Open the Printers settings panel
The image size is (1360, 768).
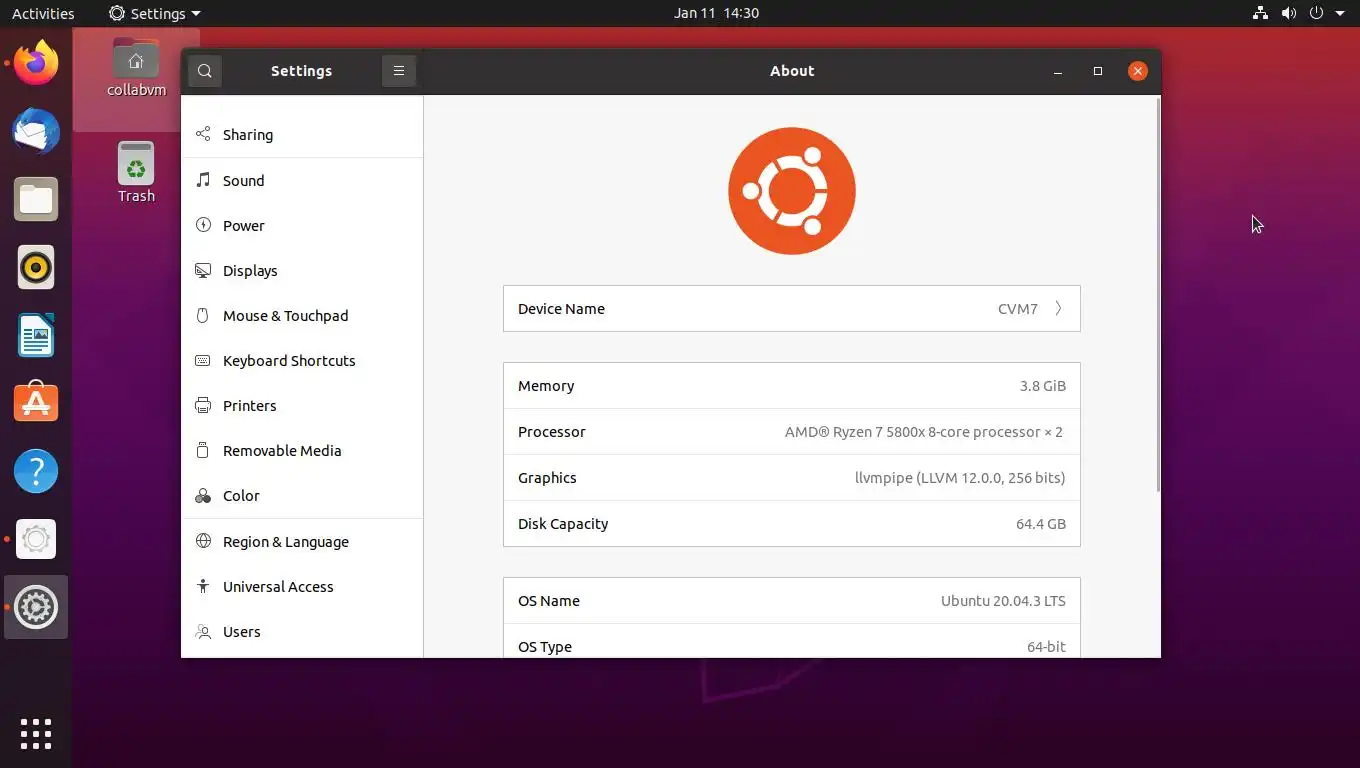click(302, 405)
